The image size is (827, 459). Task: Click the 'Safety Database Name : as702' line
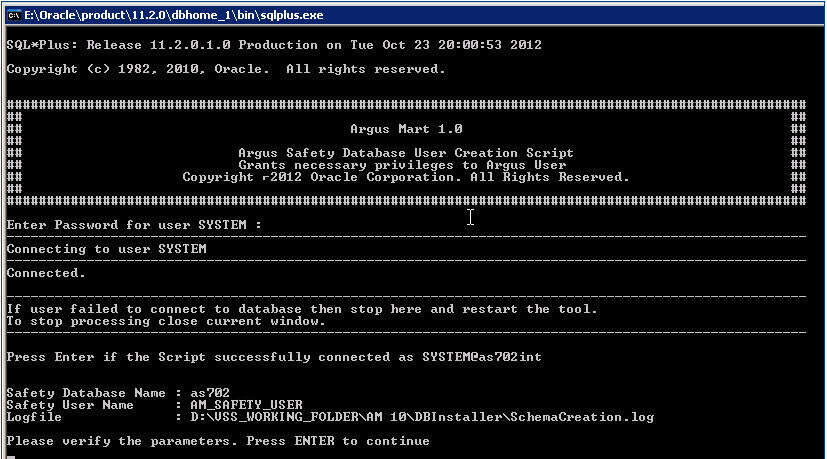(118, 393)
